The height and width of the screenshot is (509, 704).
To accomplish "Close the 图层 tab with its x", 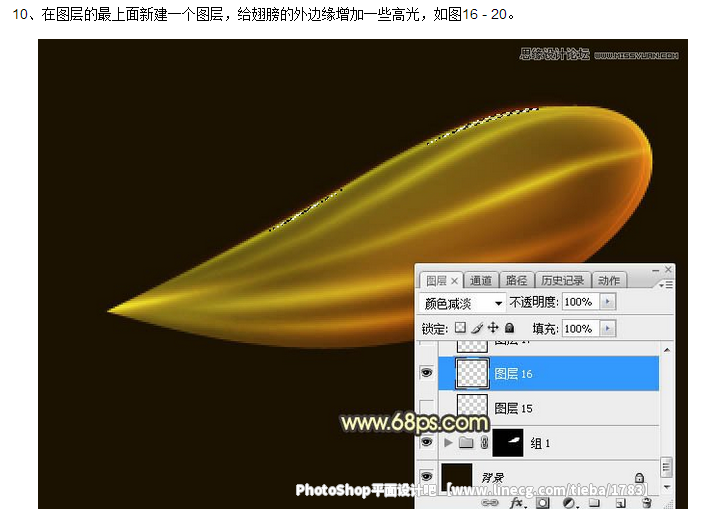I will [454, 281].
